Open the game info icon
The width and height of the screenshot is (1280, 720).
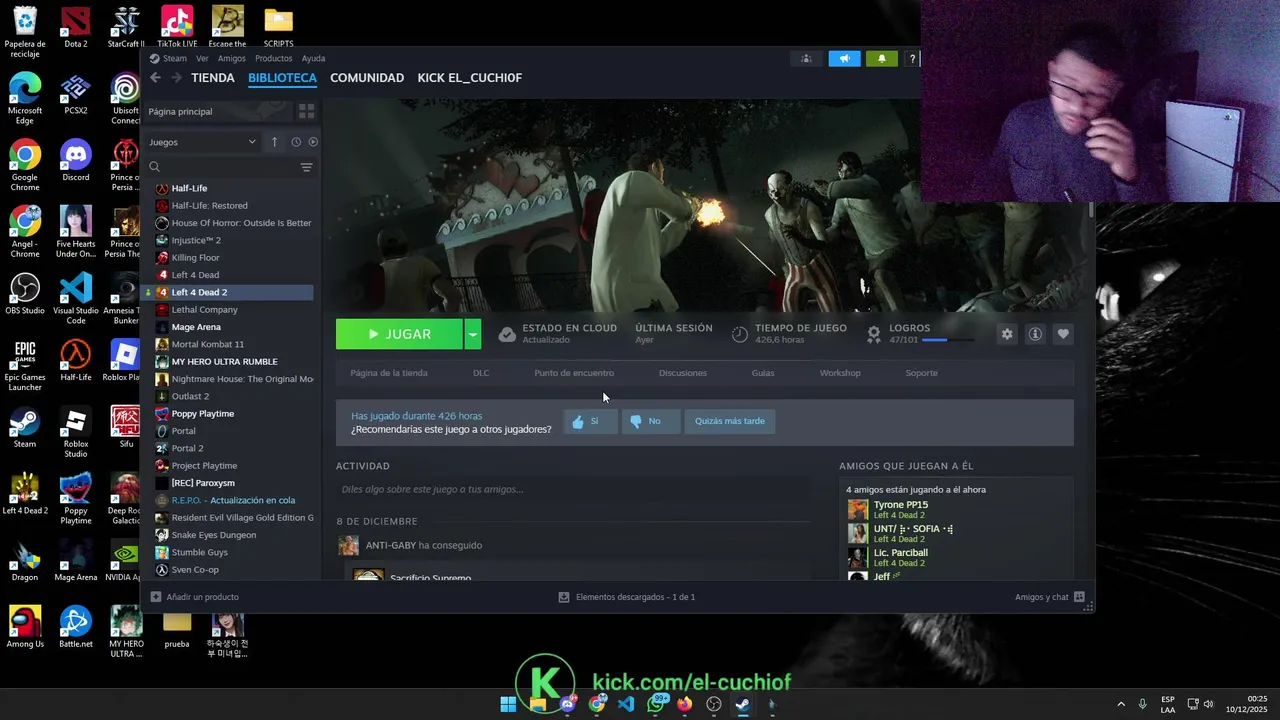[1035, 334]
